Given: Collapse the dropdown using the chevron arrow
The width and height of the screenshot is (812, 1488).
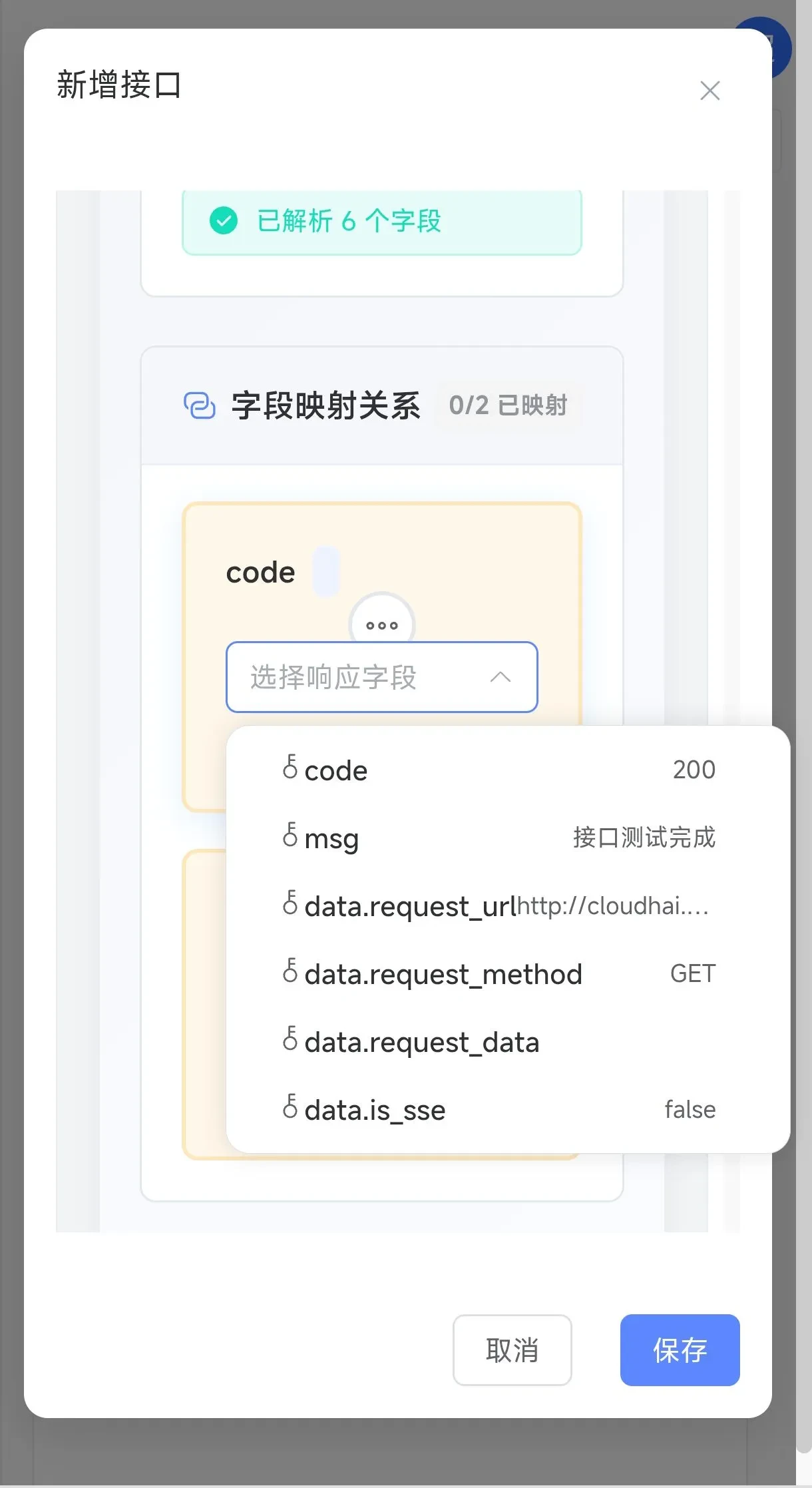Looking at the screenshot, I should click(501, 677).
